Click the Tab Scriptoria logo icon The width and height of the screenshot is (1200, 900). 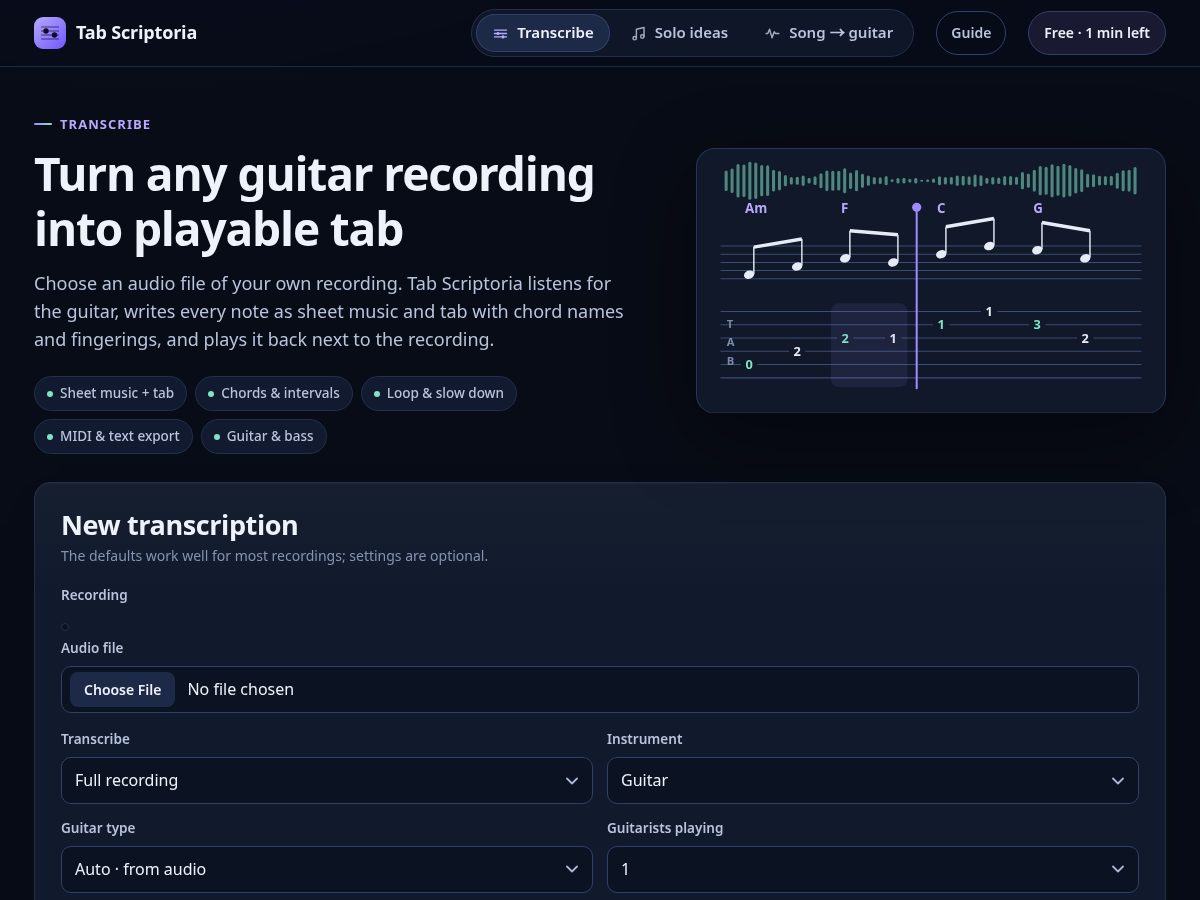click(x=50, y=33)
